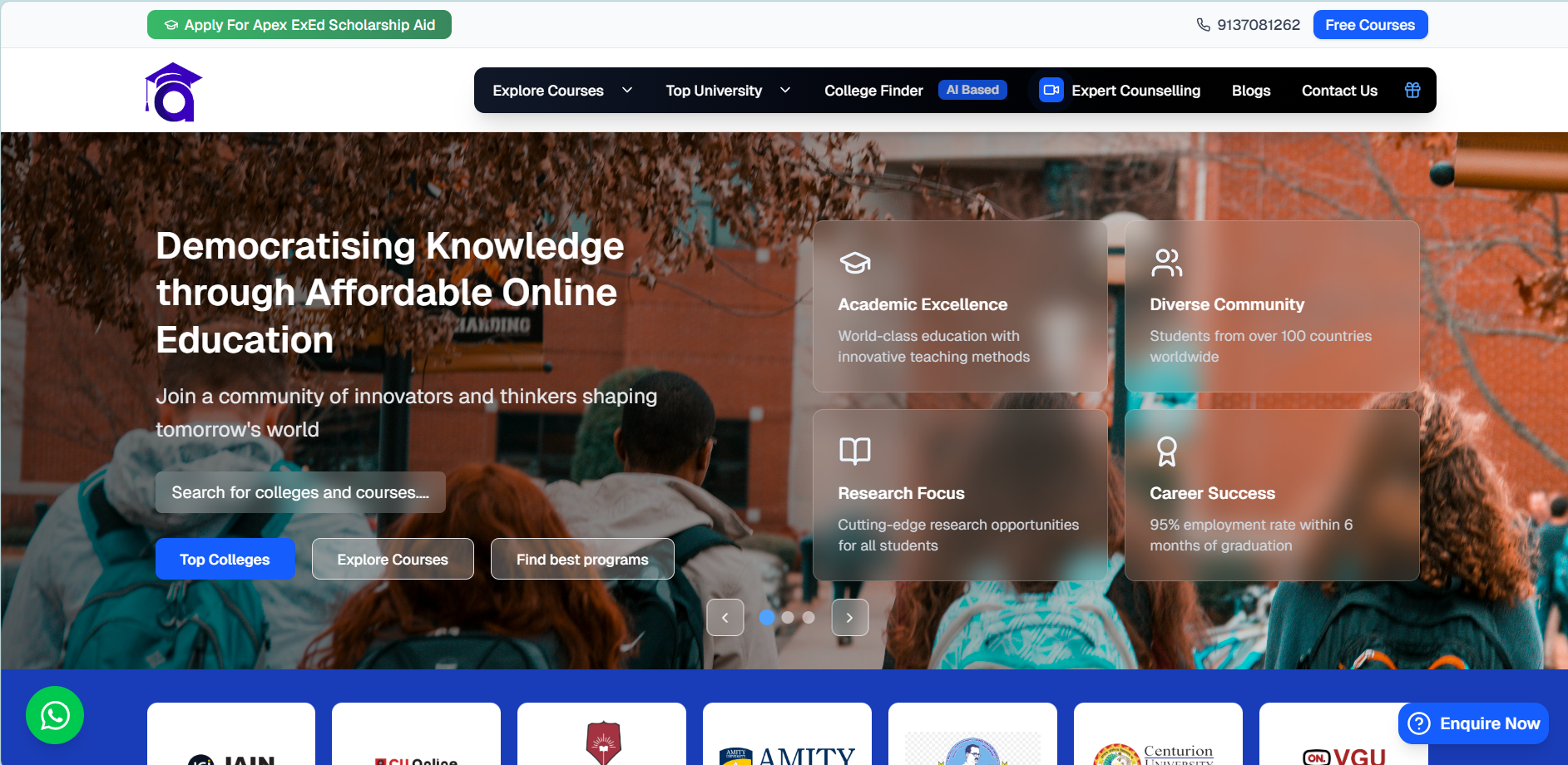Click the WhatsApp chat icon
Viewport: 1568px width, 765px height.
coord(55,714)
